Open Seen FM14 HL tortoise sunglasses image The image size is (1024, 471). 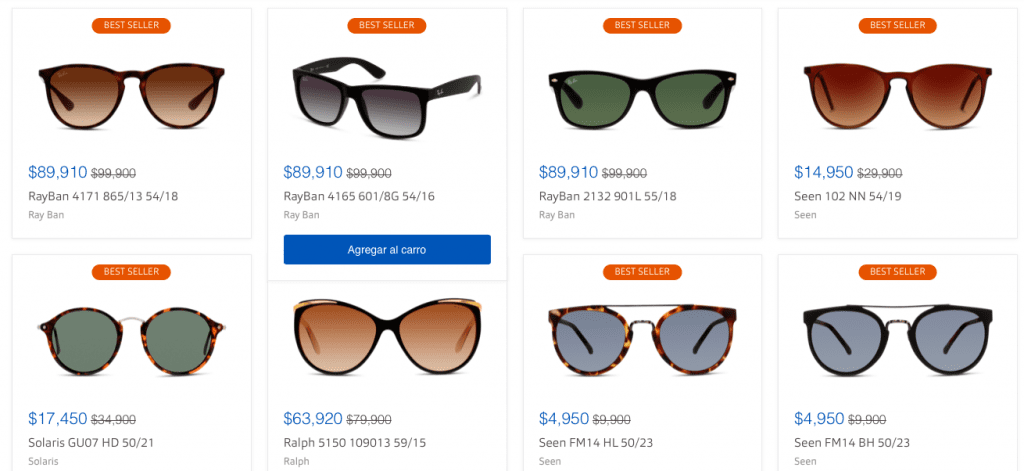[x=642, y=339]
